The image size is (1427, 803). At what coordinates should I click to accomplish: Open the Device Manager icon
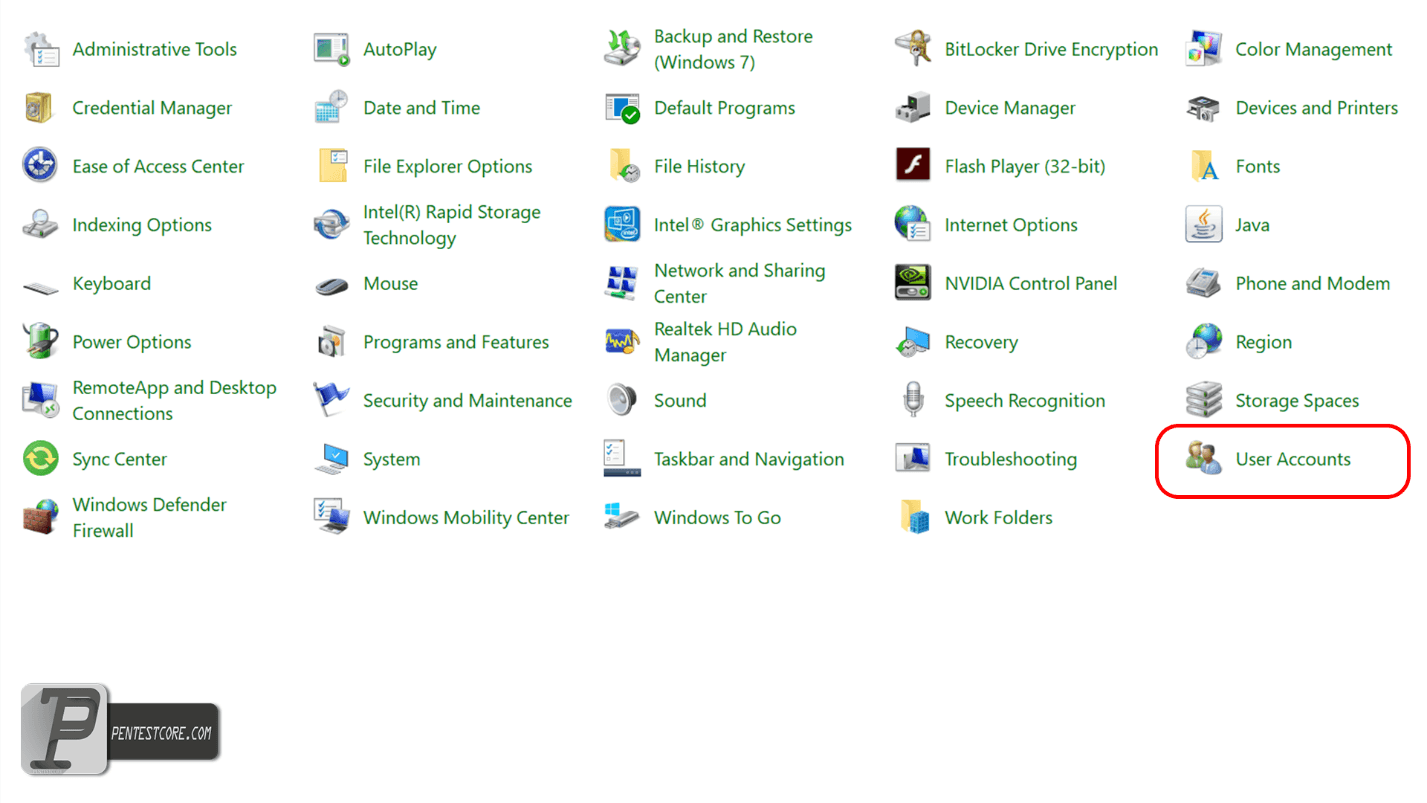tap(913, 108)
